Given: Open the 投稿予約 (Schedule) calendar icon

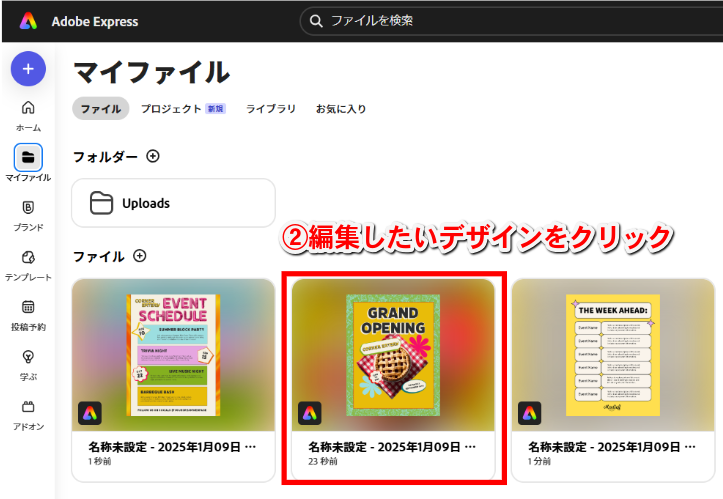Looking at the screenshot, I should click(28, 308).
